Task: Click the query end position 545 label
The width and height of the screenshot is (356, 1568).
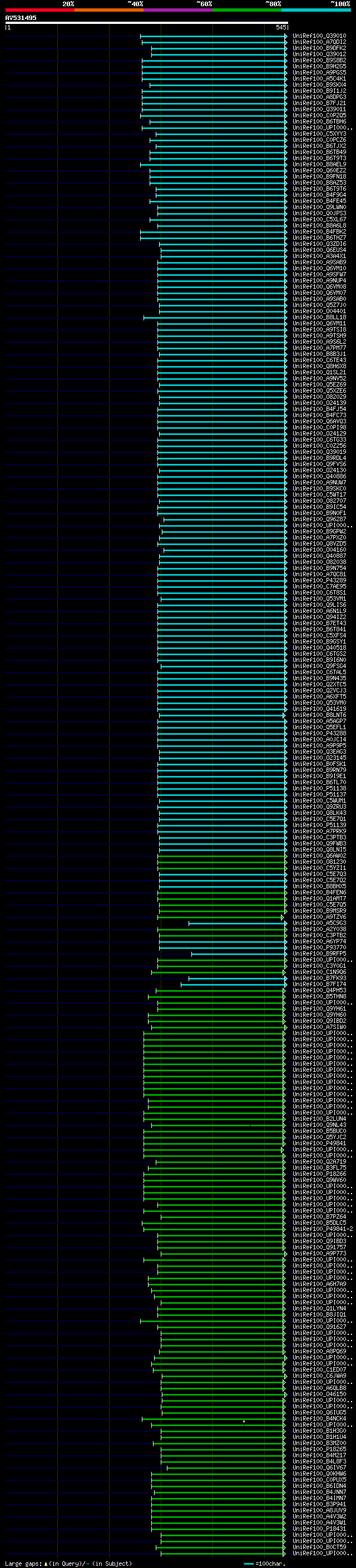Action: coord(280,27)
